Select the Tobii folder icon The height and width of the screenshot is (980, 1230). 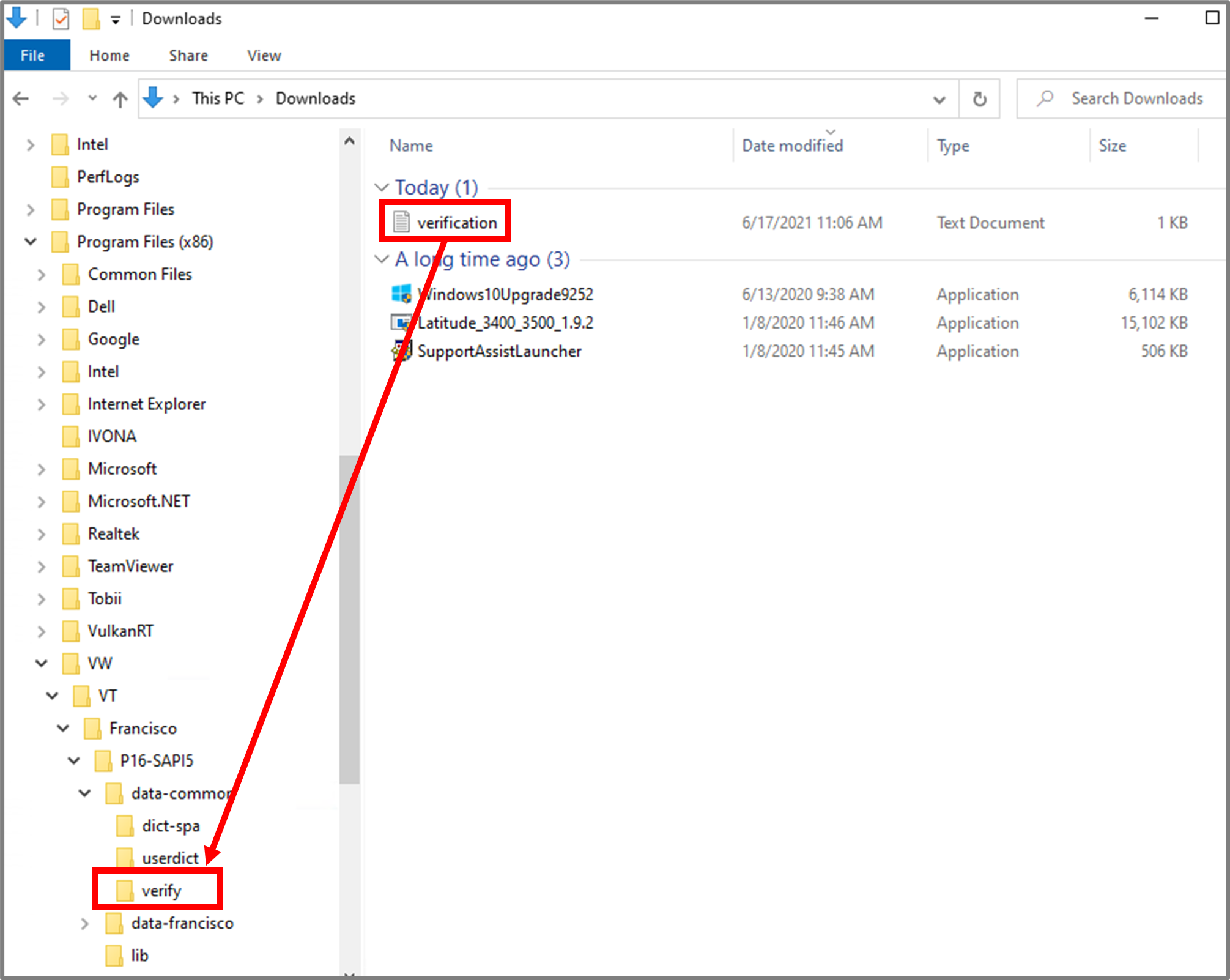71,598
